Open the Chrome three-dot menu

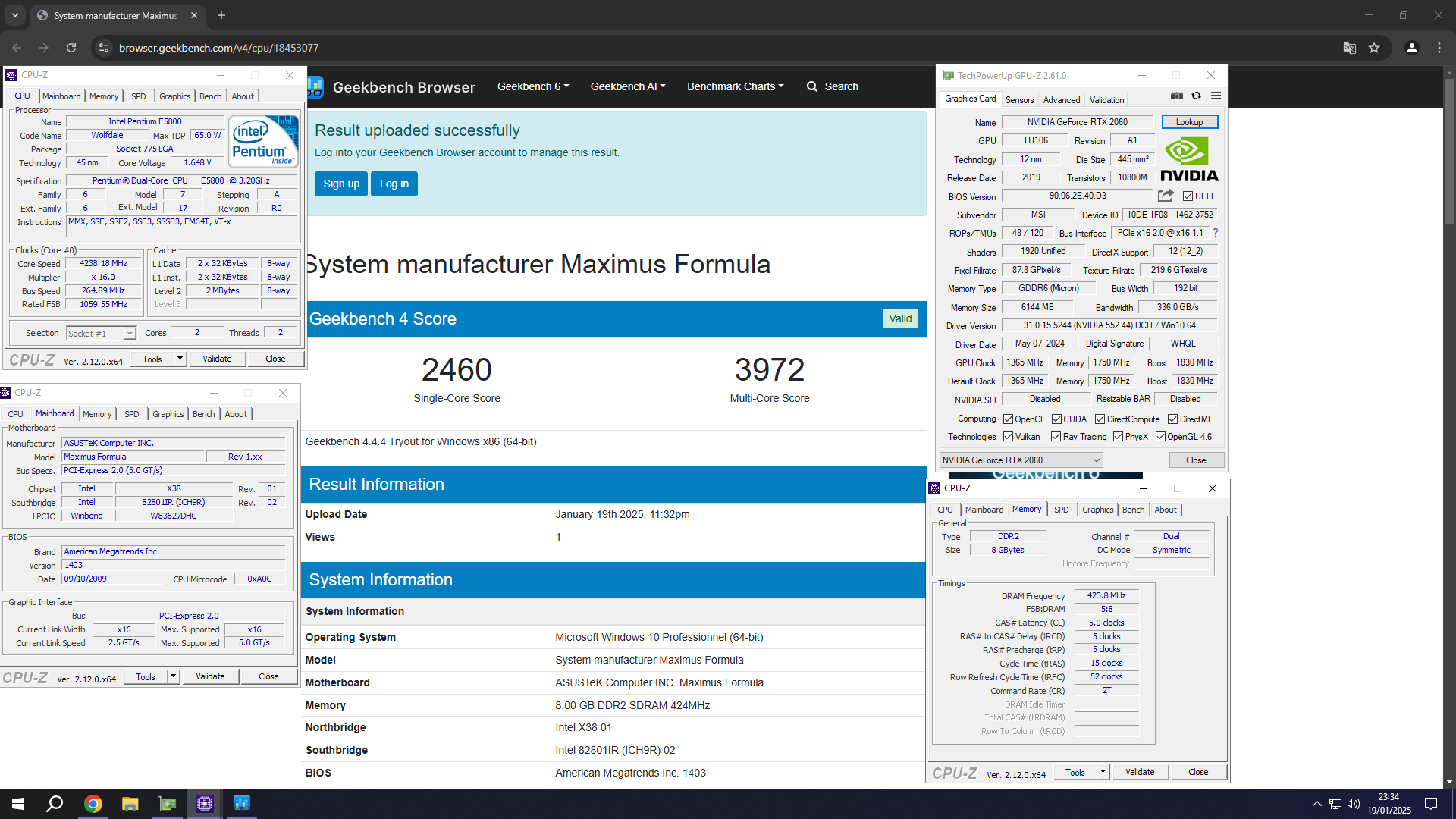tap(1439, 48)
